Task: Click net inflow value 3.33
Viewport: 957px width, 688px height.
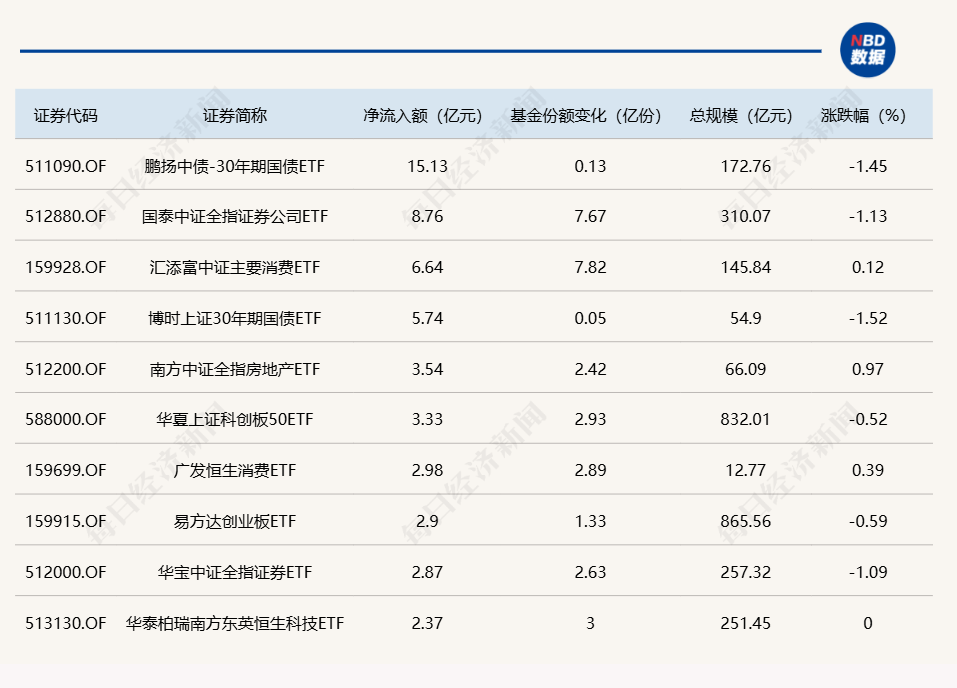Action: pos(427,419)
